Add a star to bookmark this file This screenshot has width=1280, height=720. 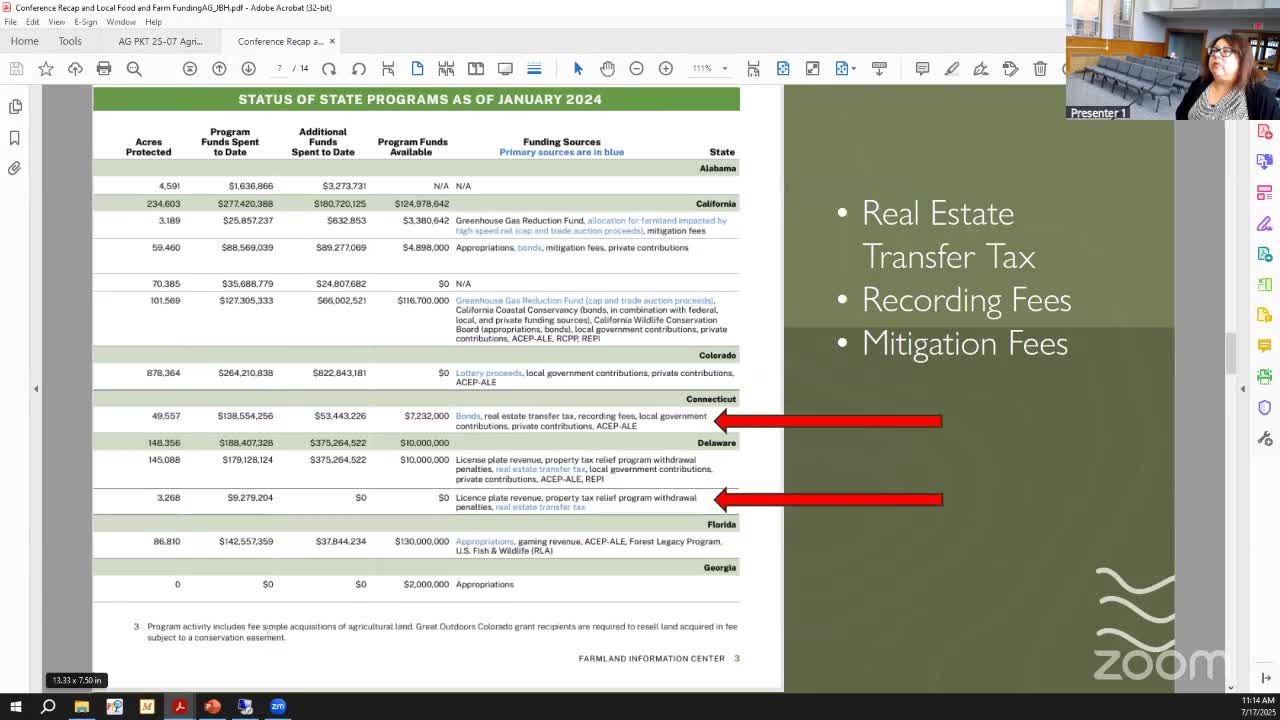pos(46,68)
